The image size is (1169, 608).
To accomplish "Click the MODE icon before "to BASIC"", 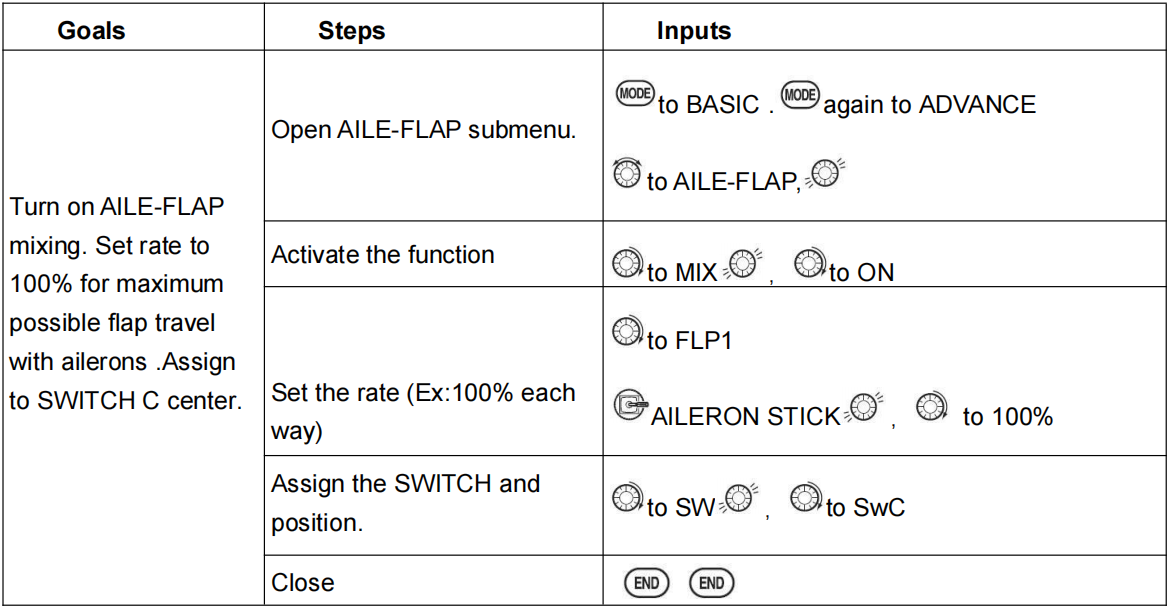I will point(635,95).
